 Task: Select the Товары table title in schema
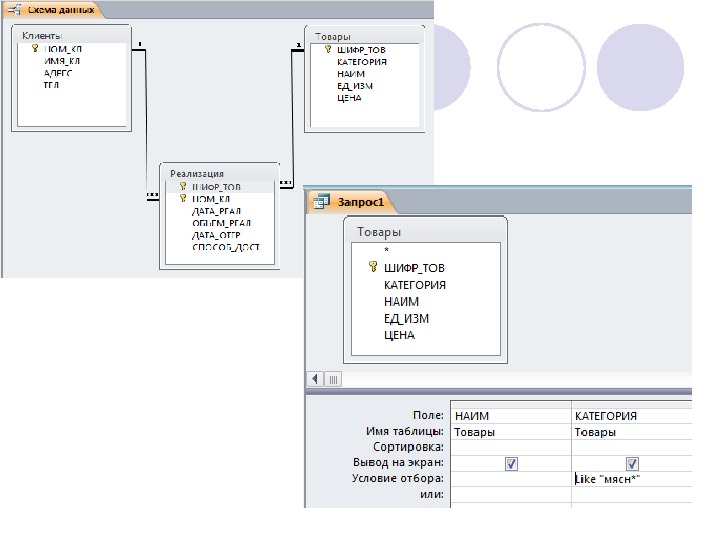tap(332, 36)
